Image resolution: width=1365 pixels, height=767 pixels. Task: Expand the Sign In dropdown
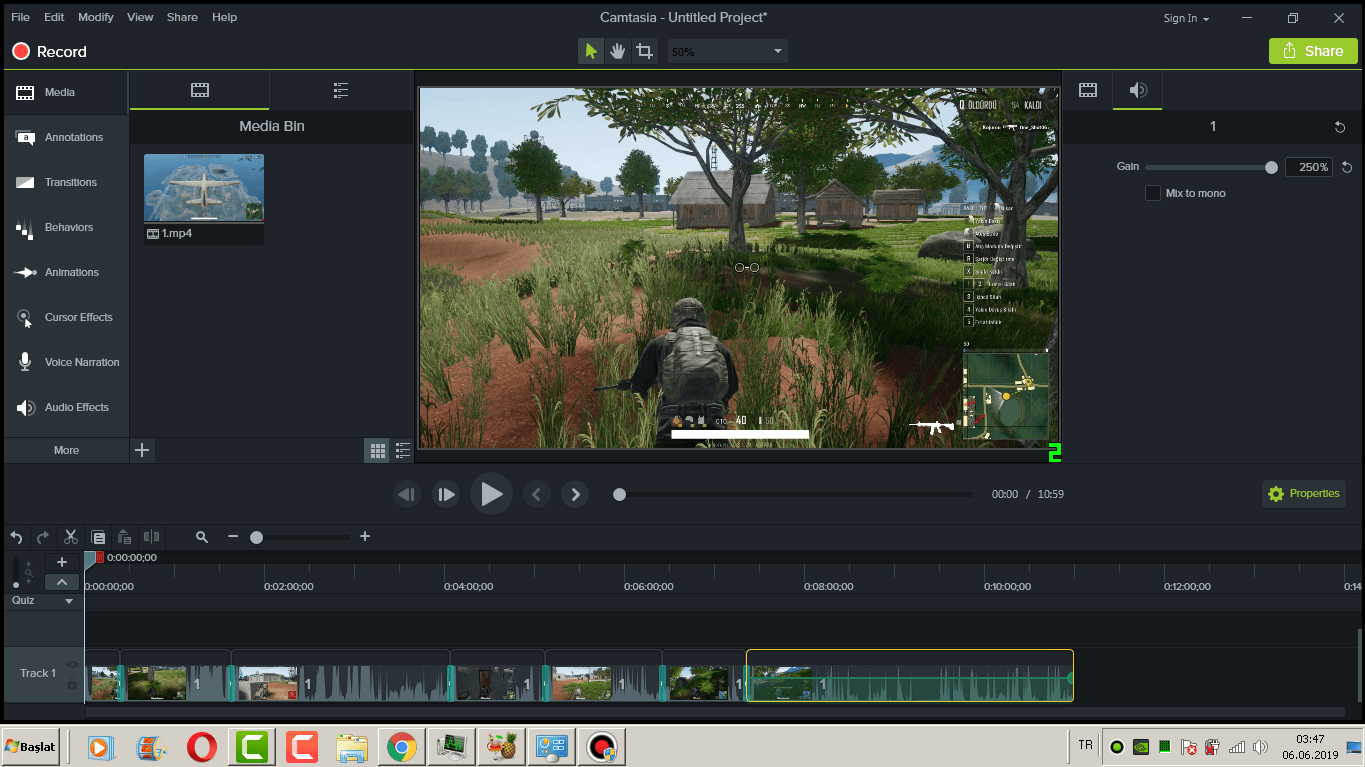1186,18
